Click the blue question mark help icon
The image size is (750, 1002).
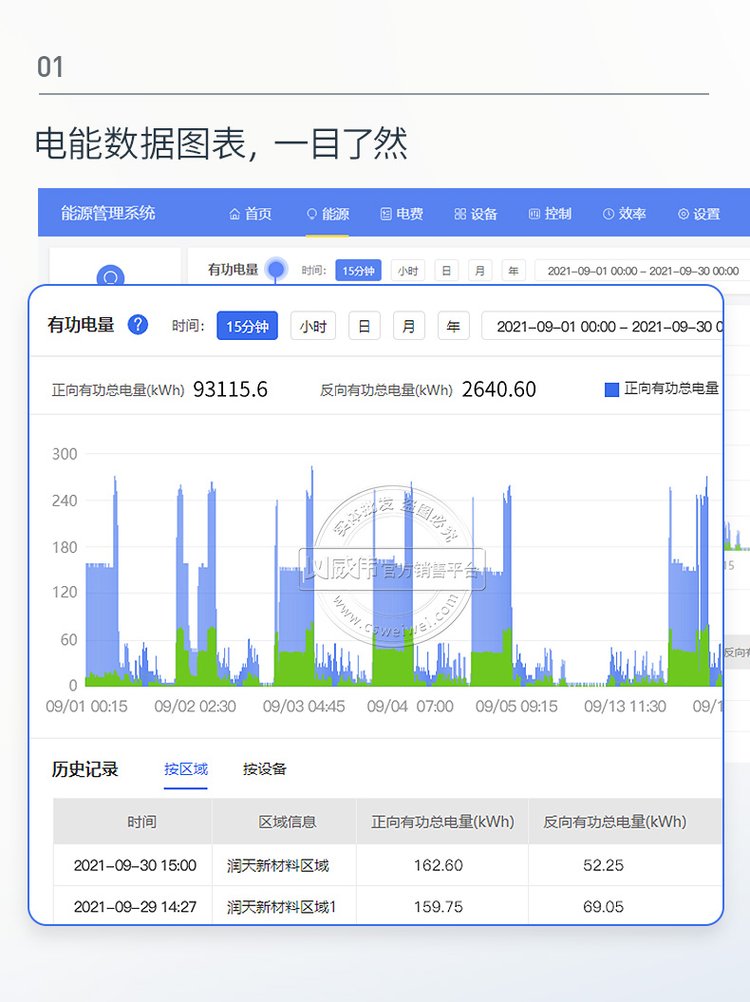[138, 325]
